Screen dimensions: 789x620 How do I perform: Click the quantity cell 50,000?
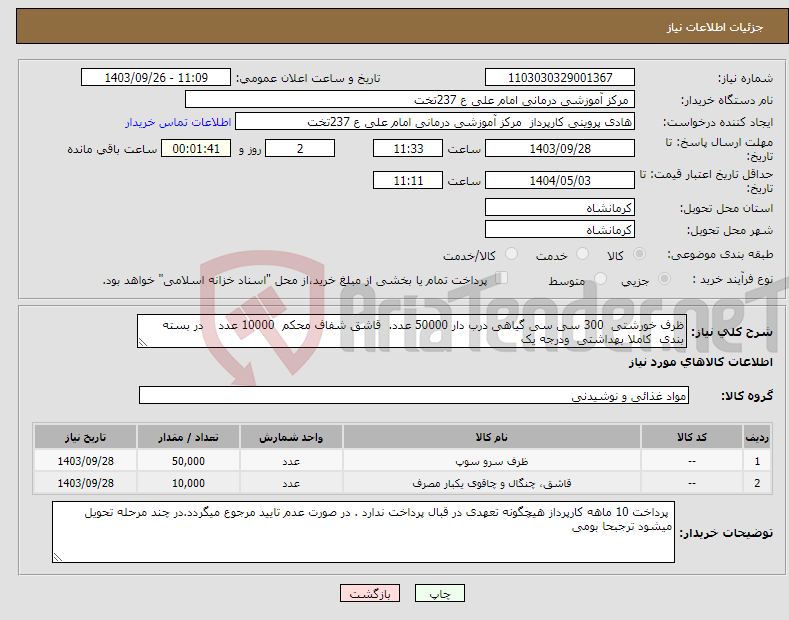(188, 461)
